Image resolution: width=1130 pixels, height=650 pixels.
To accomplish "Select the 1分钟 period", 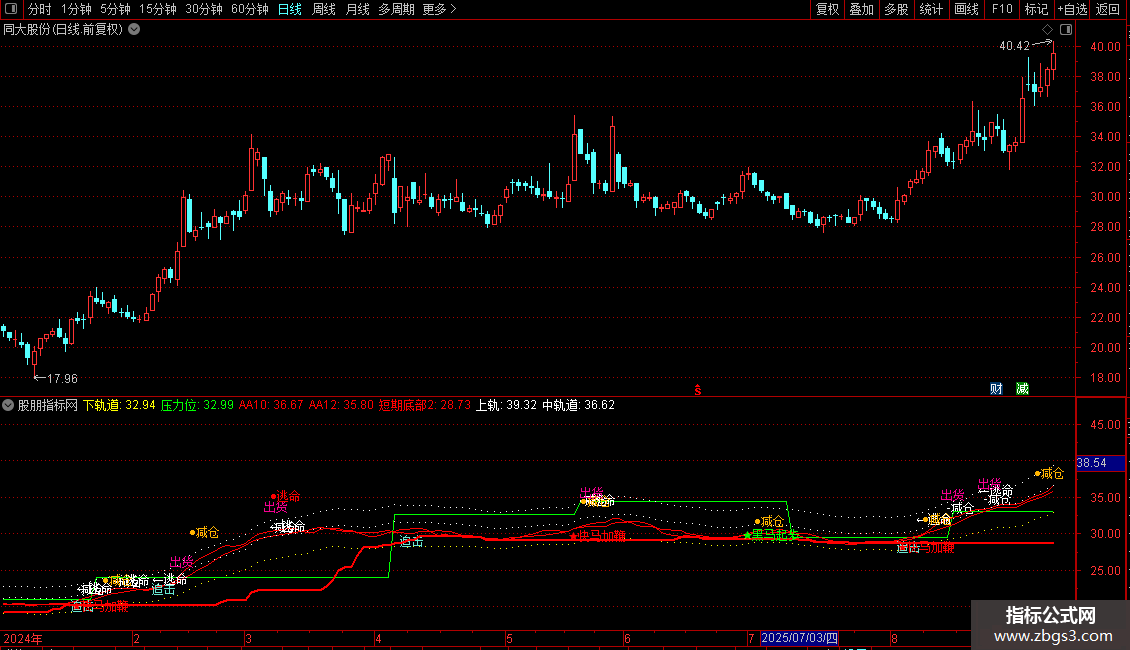I will [76, 9].
